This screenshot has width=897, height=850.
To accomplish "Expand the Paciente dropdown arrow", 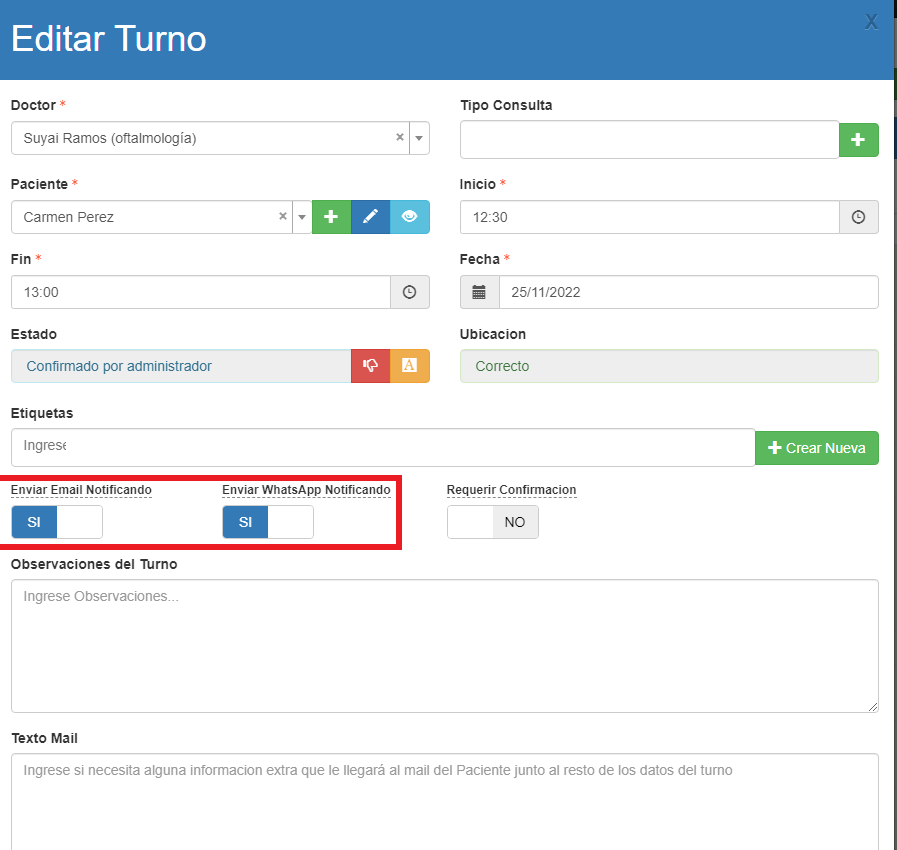I will pyautogui.click(x=301, y=217).
